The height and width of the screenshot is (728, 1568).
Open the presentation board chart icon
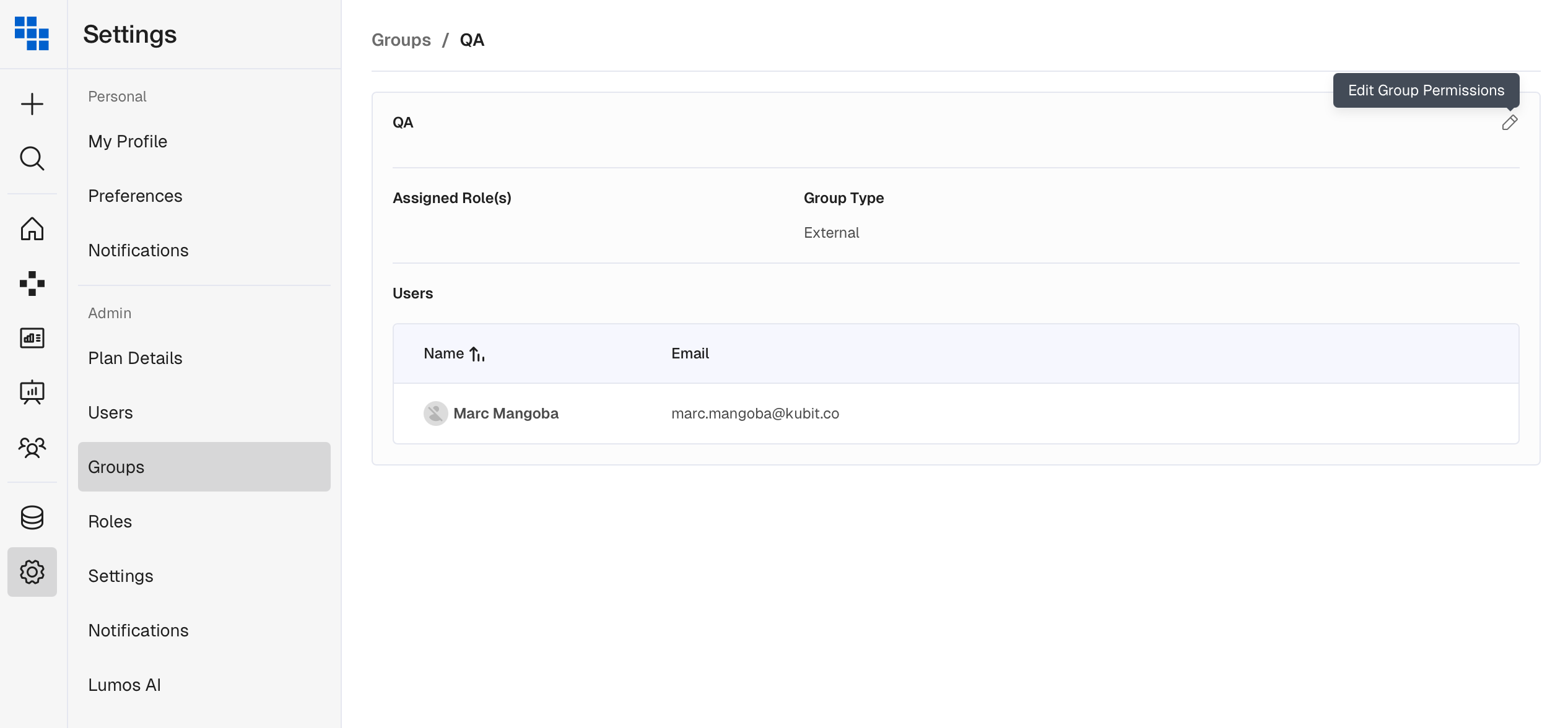pos(32,392)
